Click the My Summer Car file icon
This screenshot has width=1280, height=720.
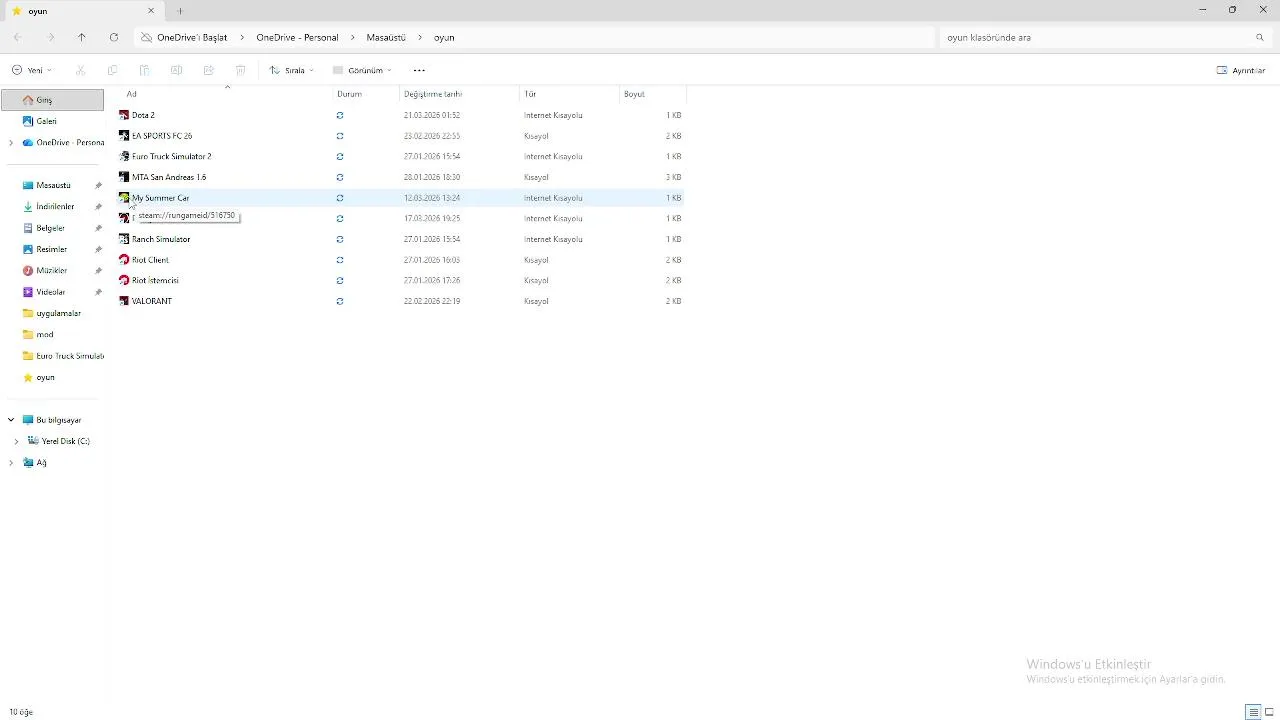124,198
